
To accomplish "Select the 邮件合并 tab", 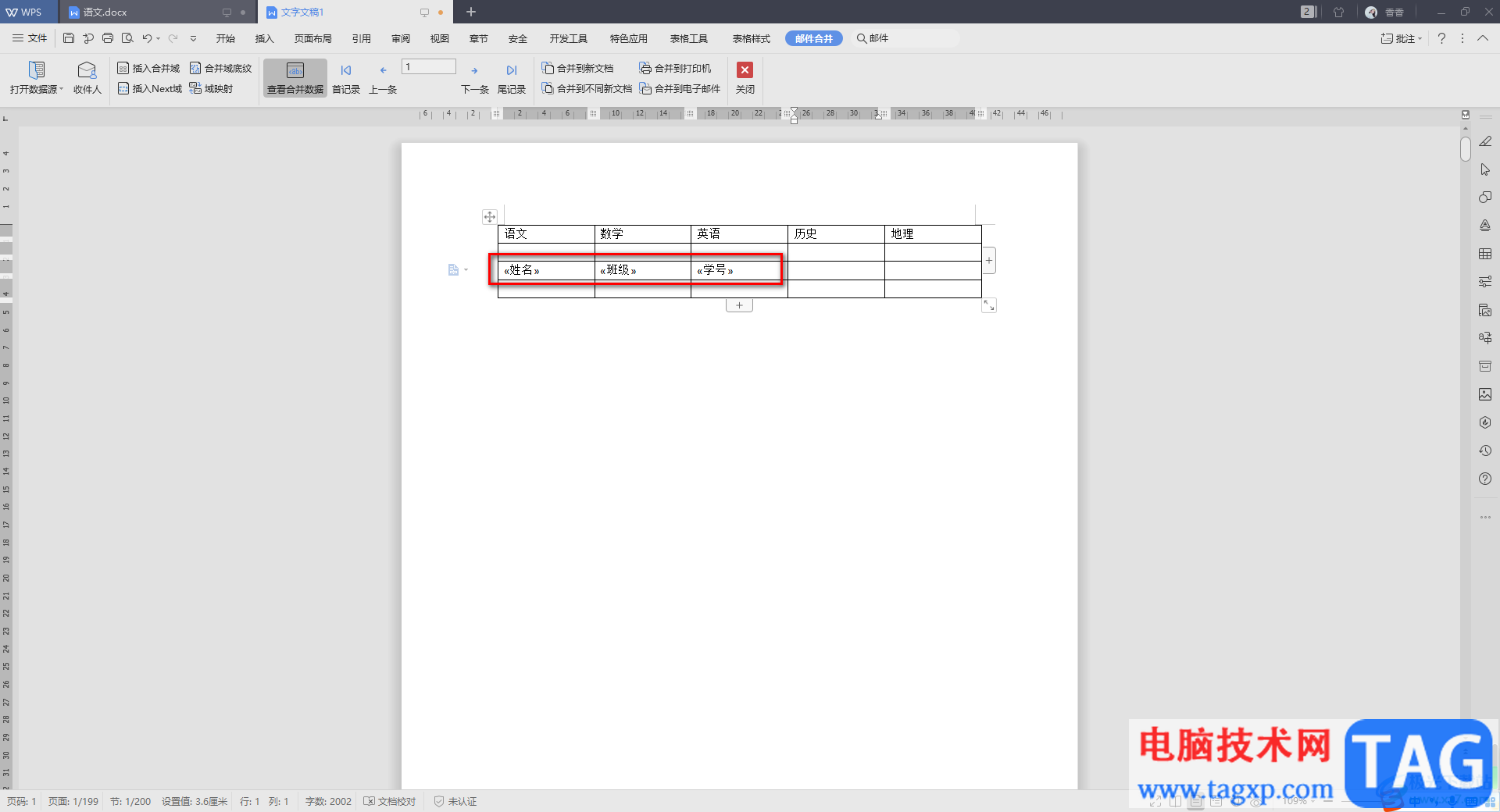I will (813, 38).
